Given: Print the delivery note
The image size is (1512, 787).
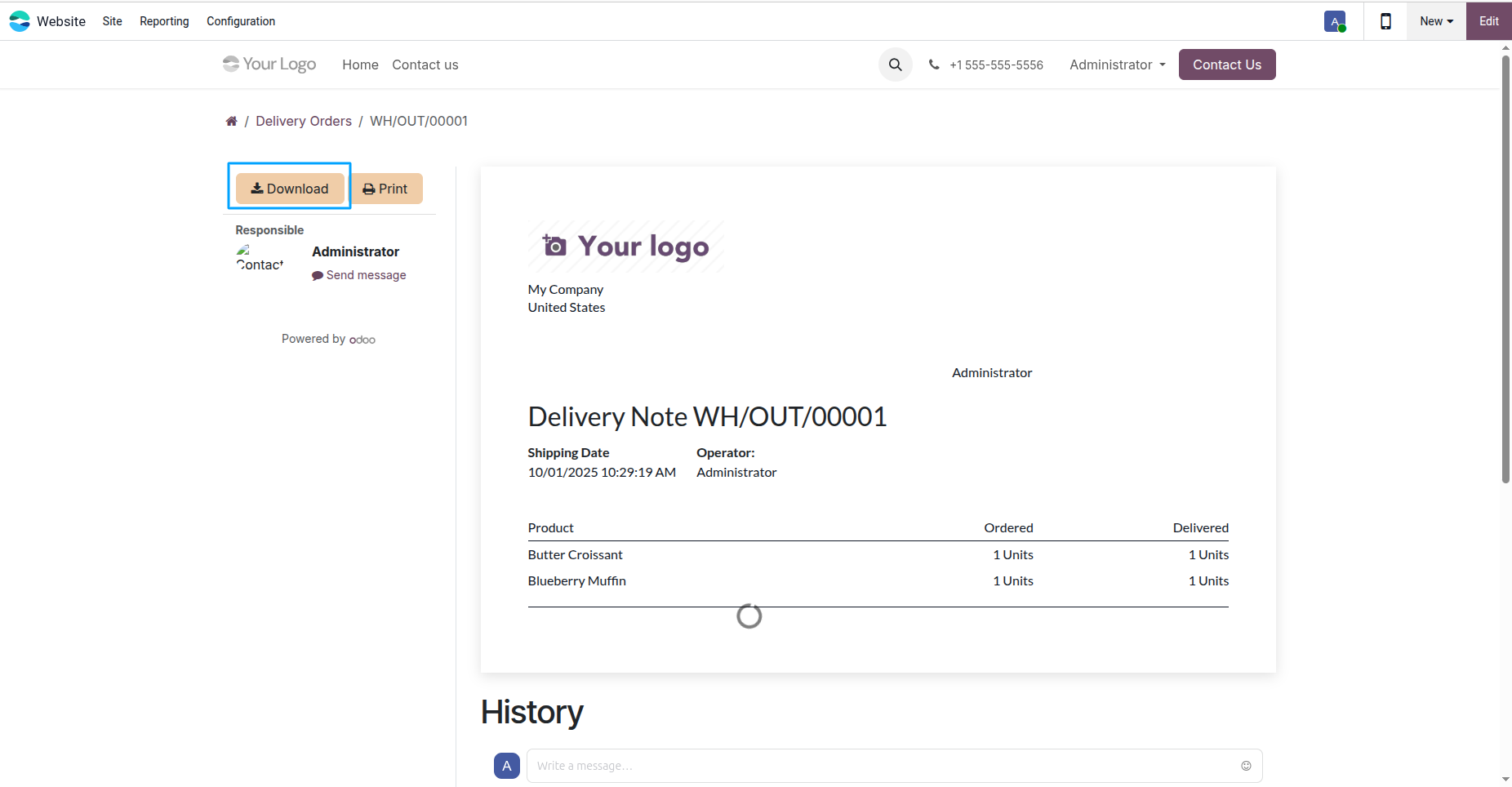Looking at the screenshot, I should pyautogui.click(x=386, y=189).
